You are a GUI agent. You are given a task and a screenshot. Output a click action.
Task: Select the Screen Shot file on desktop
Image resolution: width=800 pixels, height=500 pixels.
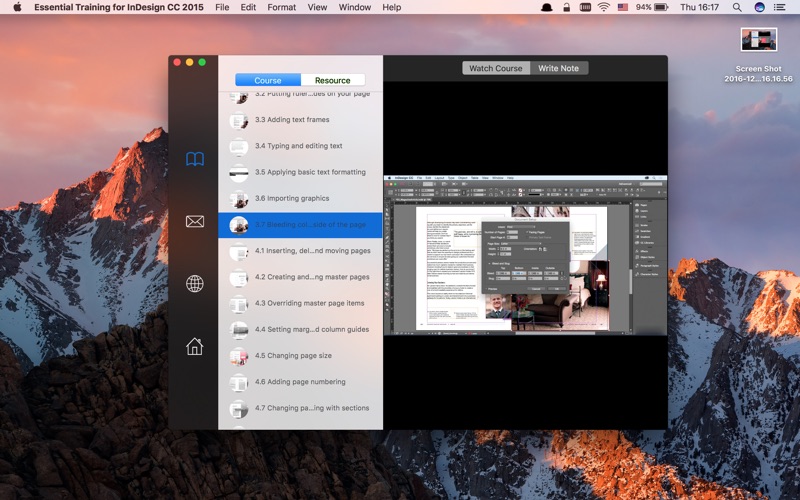[x=759, y=55]
